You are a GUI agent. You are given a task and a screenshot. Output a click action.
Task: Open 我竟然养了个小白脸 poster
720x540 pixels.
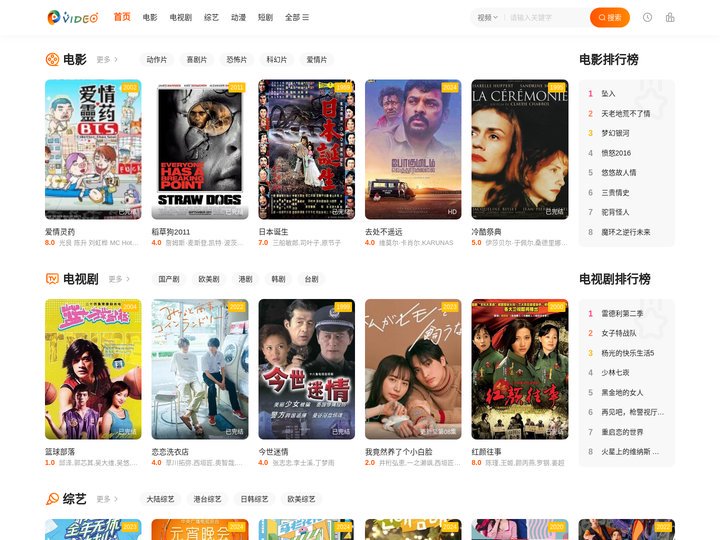413,369
